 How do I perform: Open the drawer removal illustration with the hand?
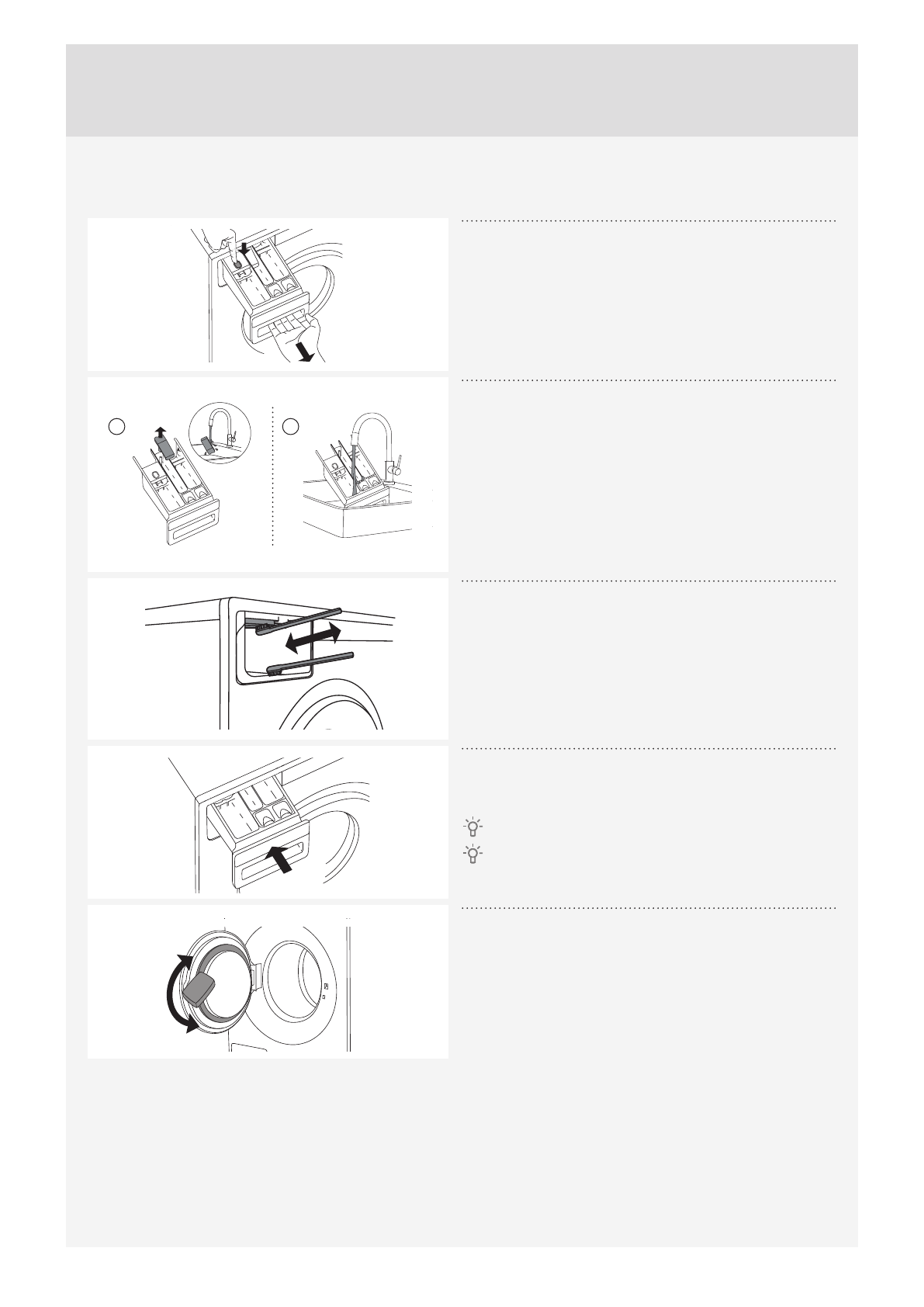click(268, 294)
